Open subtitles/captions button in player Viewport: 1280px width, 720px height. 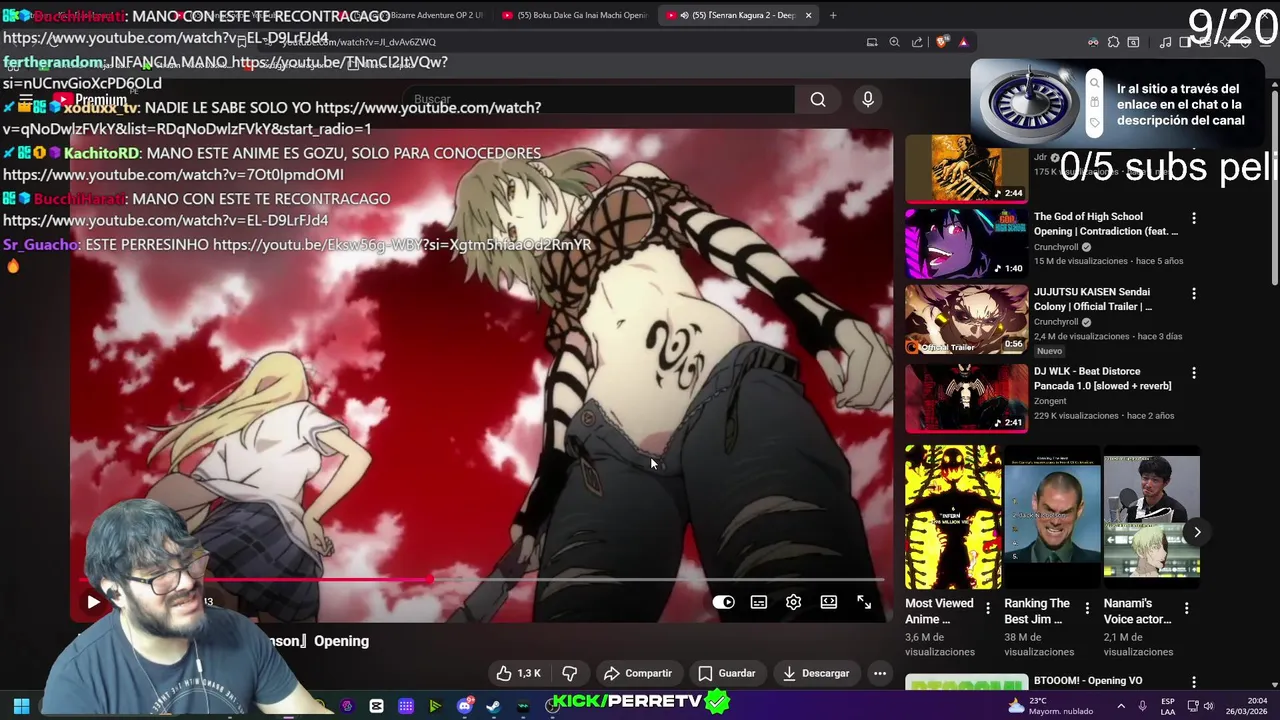tap(759, 602)
